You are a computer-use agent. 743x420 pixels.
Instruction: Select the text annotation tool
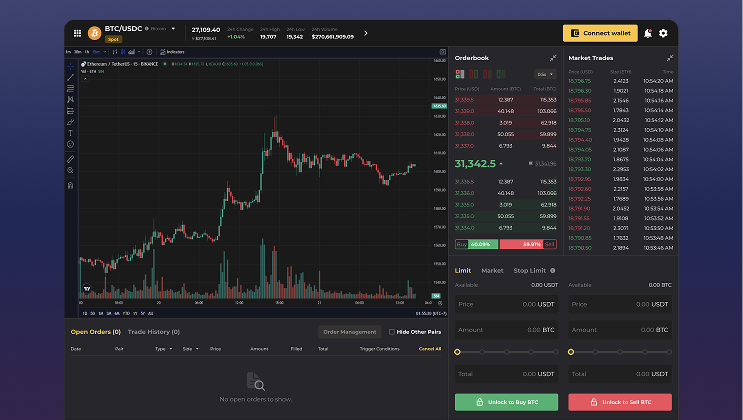click(71, 133)
